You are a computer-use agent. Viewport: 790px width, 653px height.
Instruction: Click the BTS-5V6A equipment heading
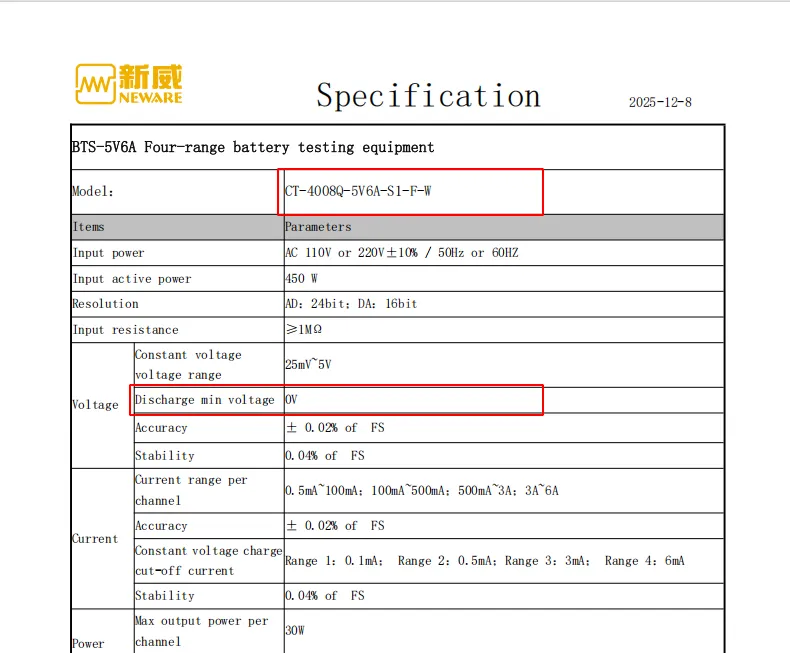253,147
